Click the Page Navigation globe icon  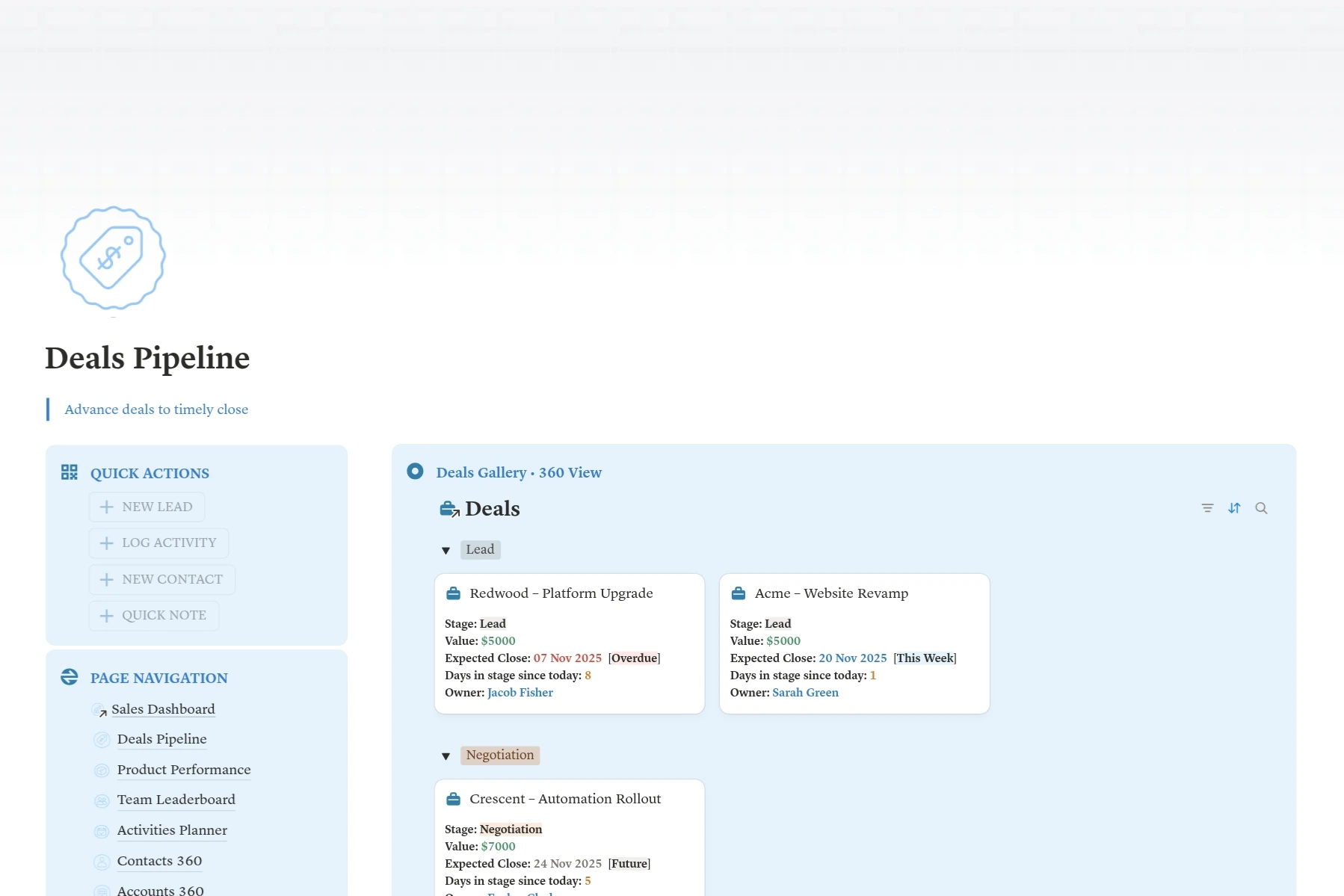[70, 677]
